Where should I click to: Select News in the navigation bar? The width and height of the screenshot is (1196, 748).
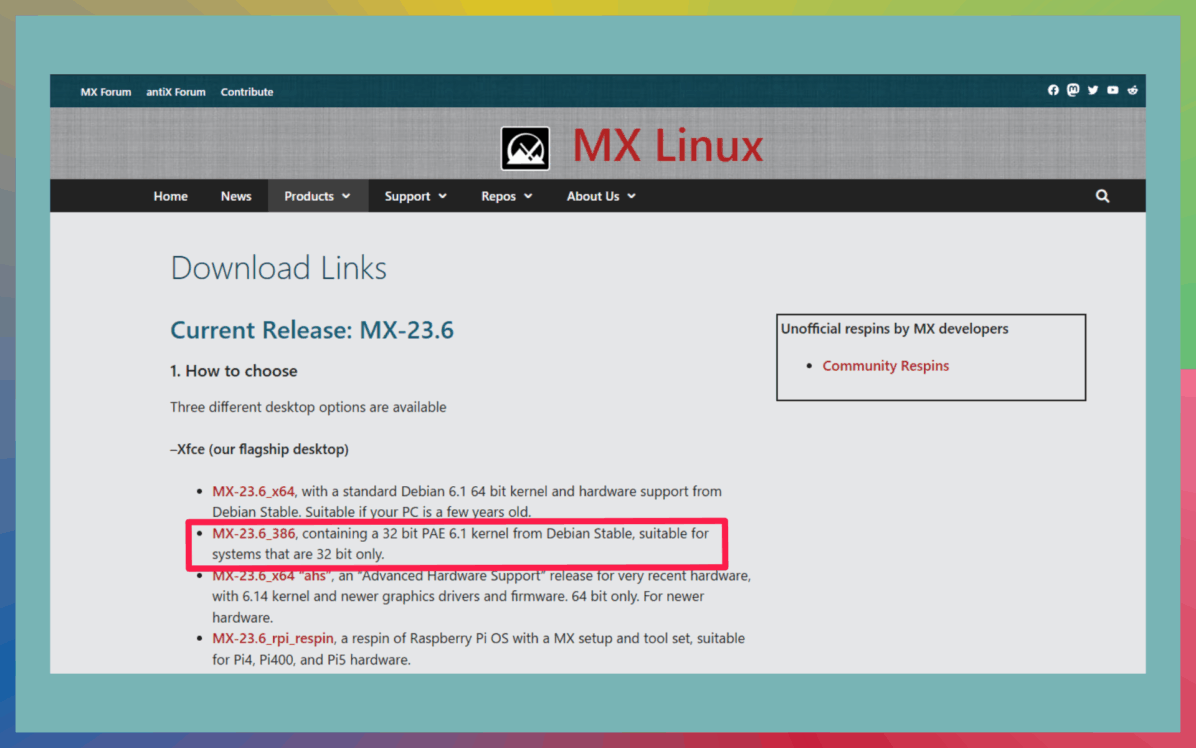[x=236, y=195]
